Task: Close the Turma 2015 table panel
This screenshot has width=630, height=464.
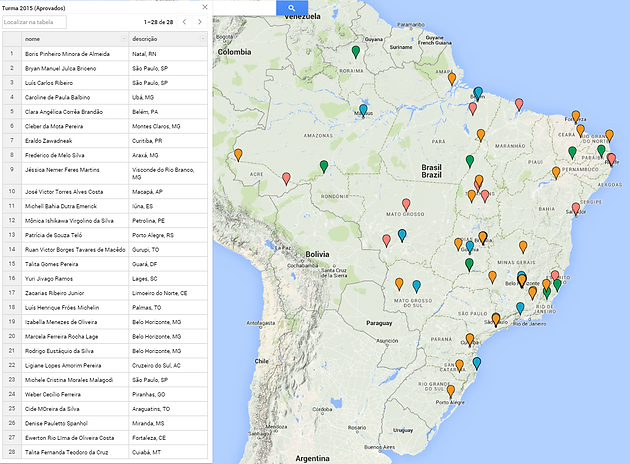Action: click(205, 7)
